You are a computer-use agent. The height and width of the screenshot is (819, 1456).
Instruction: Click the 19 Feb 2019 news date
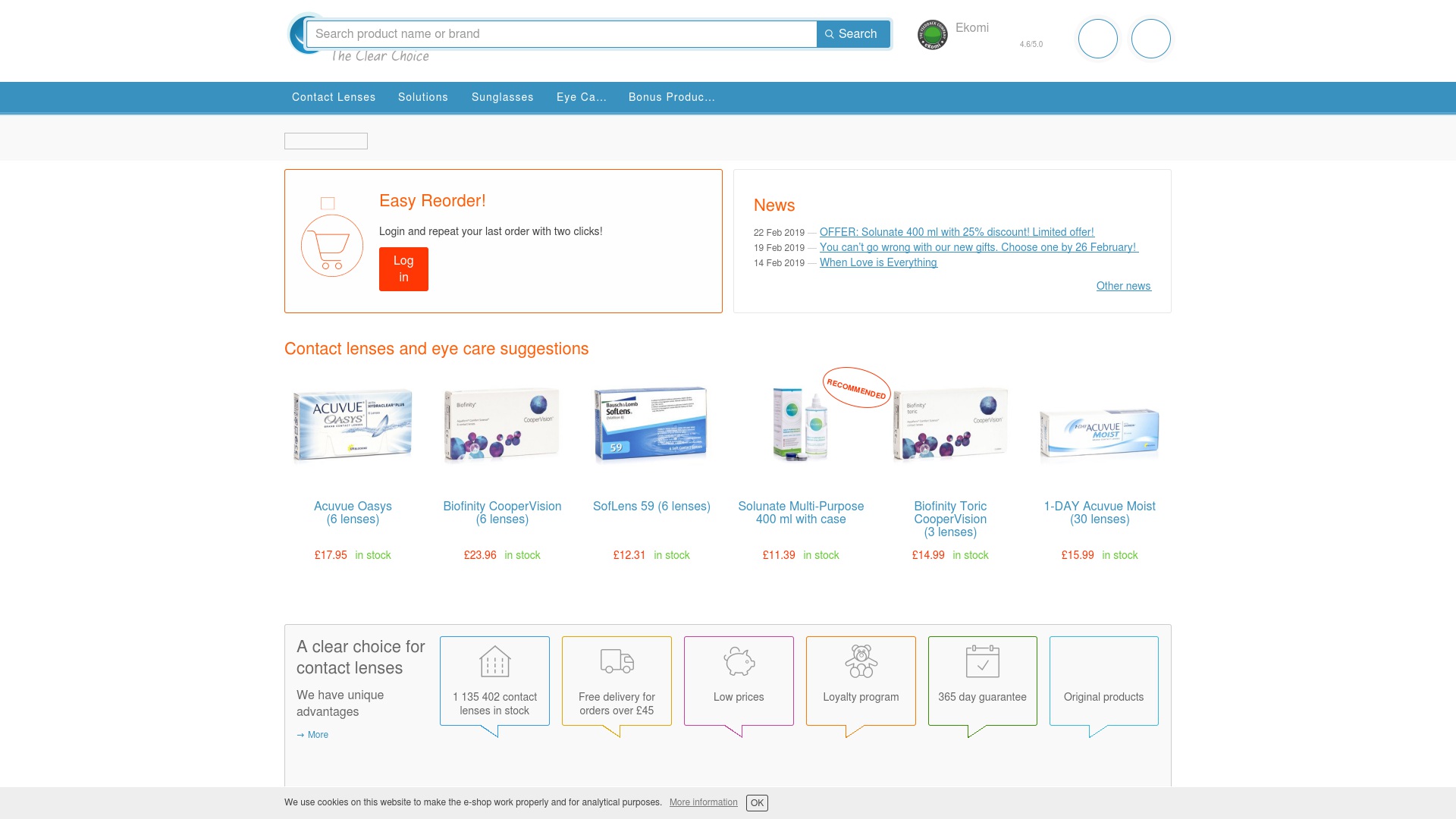click(x=779, y=248)
